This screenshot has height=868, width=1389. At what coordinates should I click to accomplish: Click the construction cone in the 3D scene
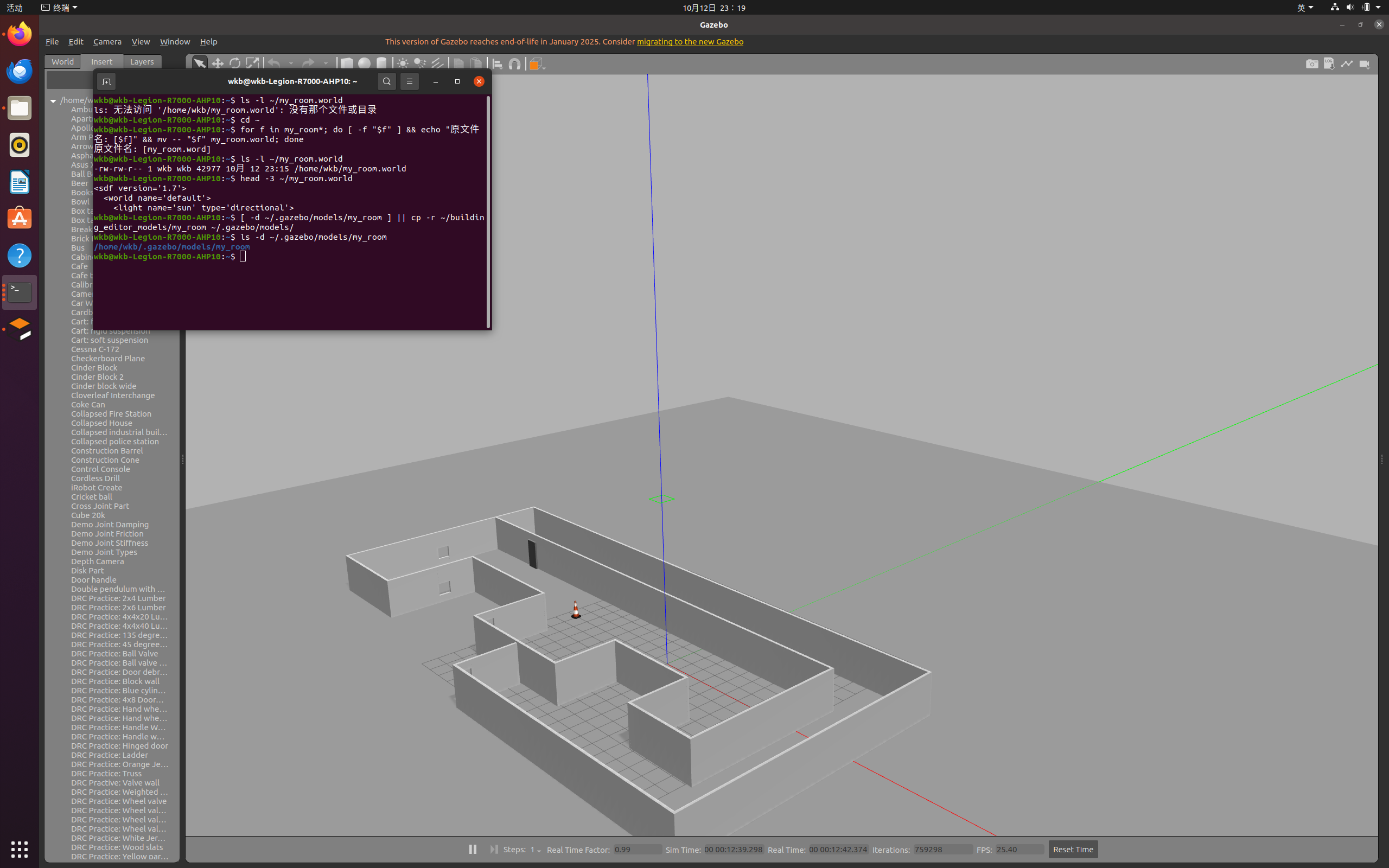tap(576, 610)
